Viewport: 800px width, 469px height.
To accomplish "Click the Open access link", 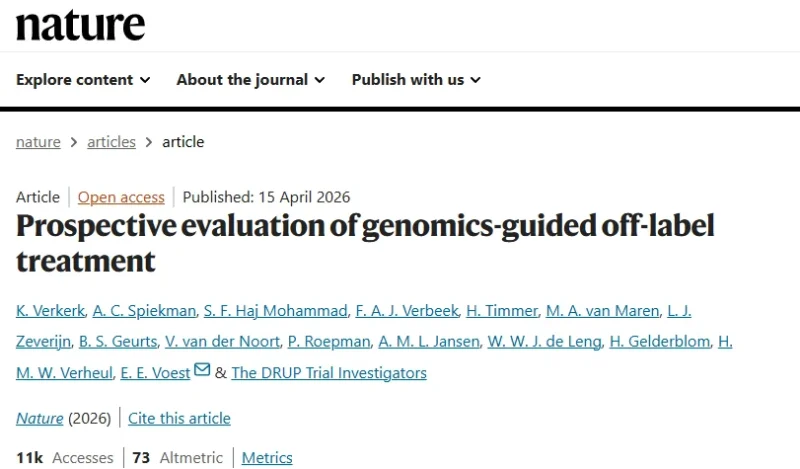I will [x=121, y=197].
